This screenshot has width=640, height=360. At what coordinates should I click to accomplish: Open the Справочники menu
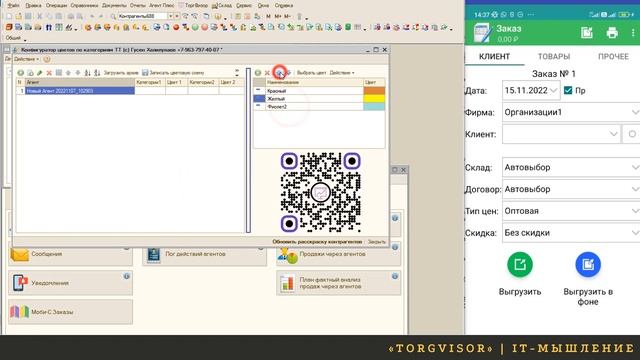pyautogui.click(x=84, y=5)
